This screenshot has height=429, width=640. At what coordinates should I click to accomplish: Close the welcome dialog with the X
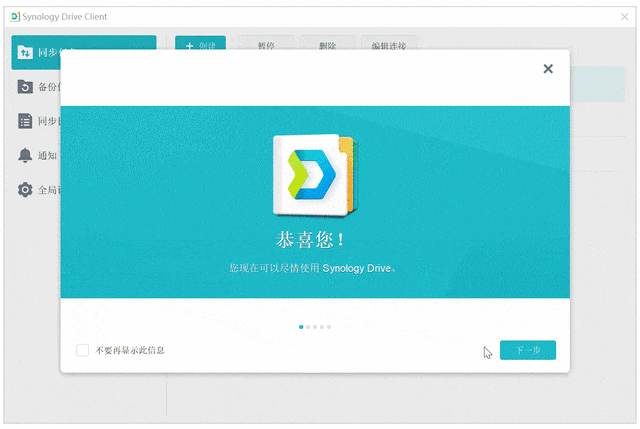[548, 69]
